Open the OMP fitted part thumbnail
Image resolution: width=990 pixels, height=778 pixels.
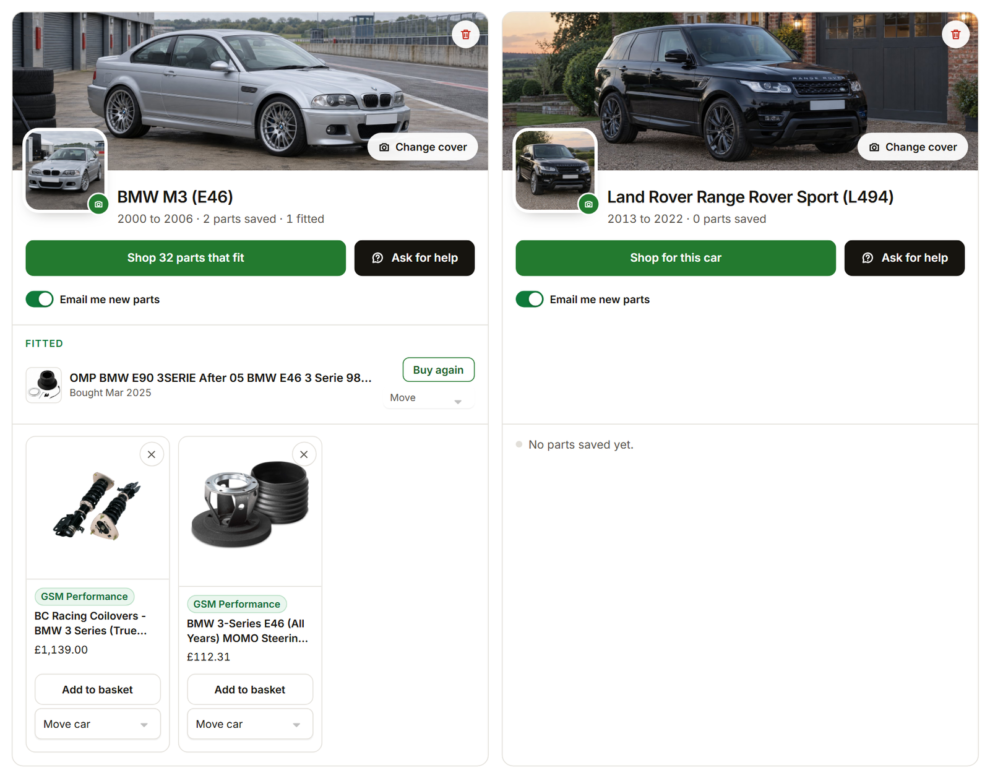coord(44,385)
